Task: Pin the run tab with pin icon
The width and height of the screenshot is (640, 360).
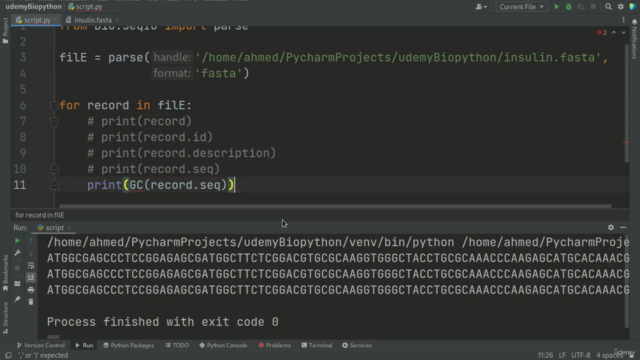Action: click(x=17, y=299)
